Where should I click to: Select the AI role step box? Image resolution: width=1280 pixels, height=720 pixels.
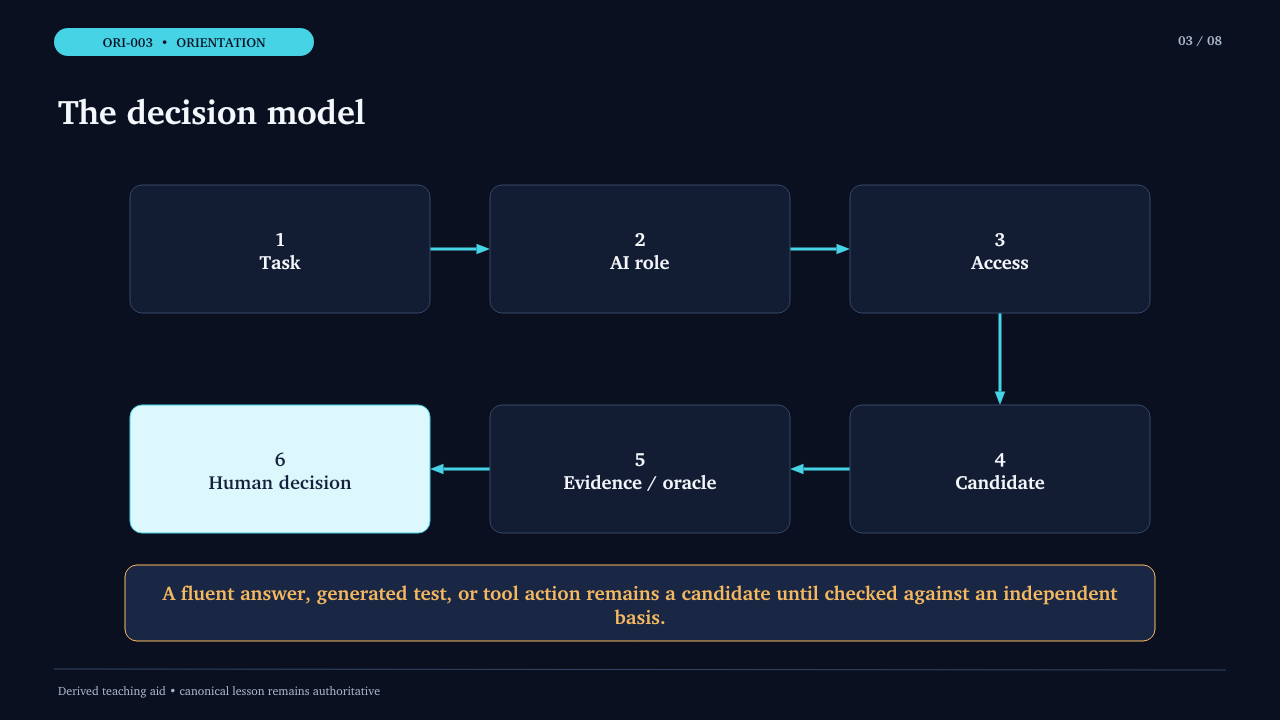pyautogui.click(x=640, y=249)
